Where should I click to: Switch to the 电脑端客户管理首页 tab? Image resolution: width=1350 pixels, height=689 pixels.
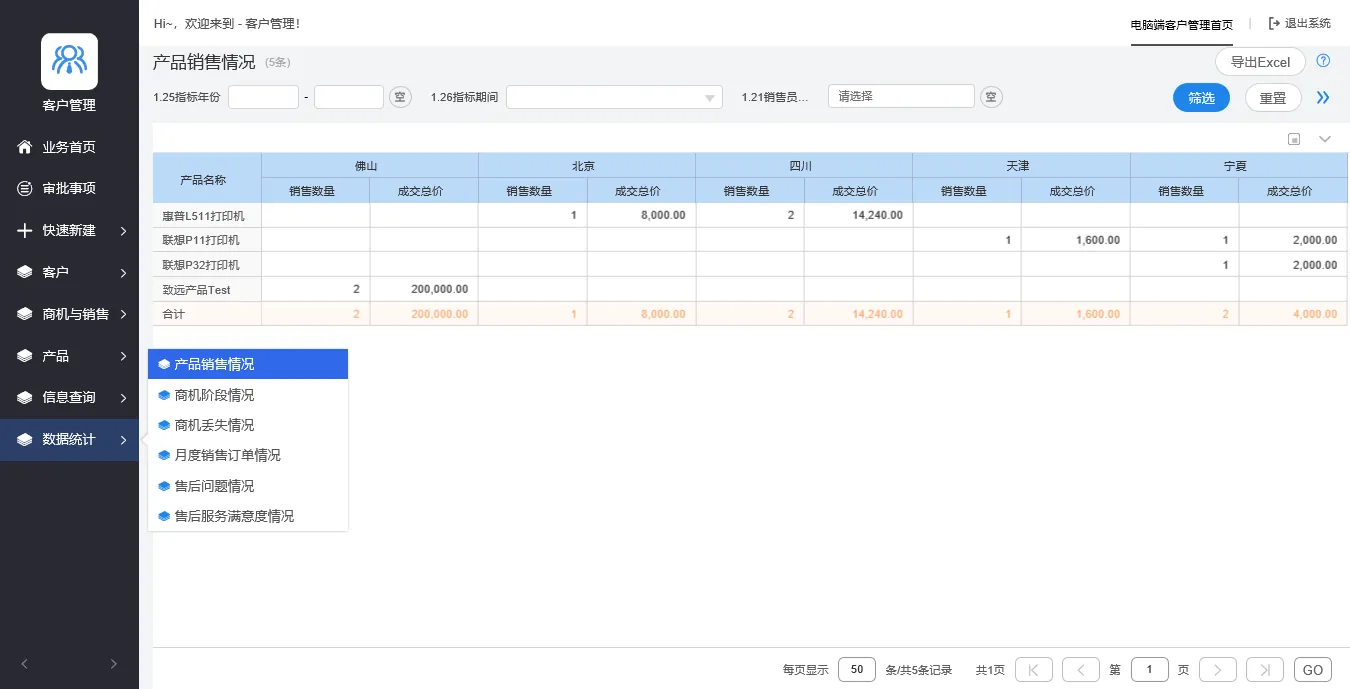tap(1181, 24)
